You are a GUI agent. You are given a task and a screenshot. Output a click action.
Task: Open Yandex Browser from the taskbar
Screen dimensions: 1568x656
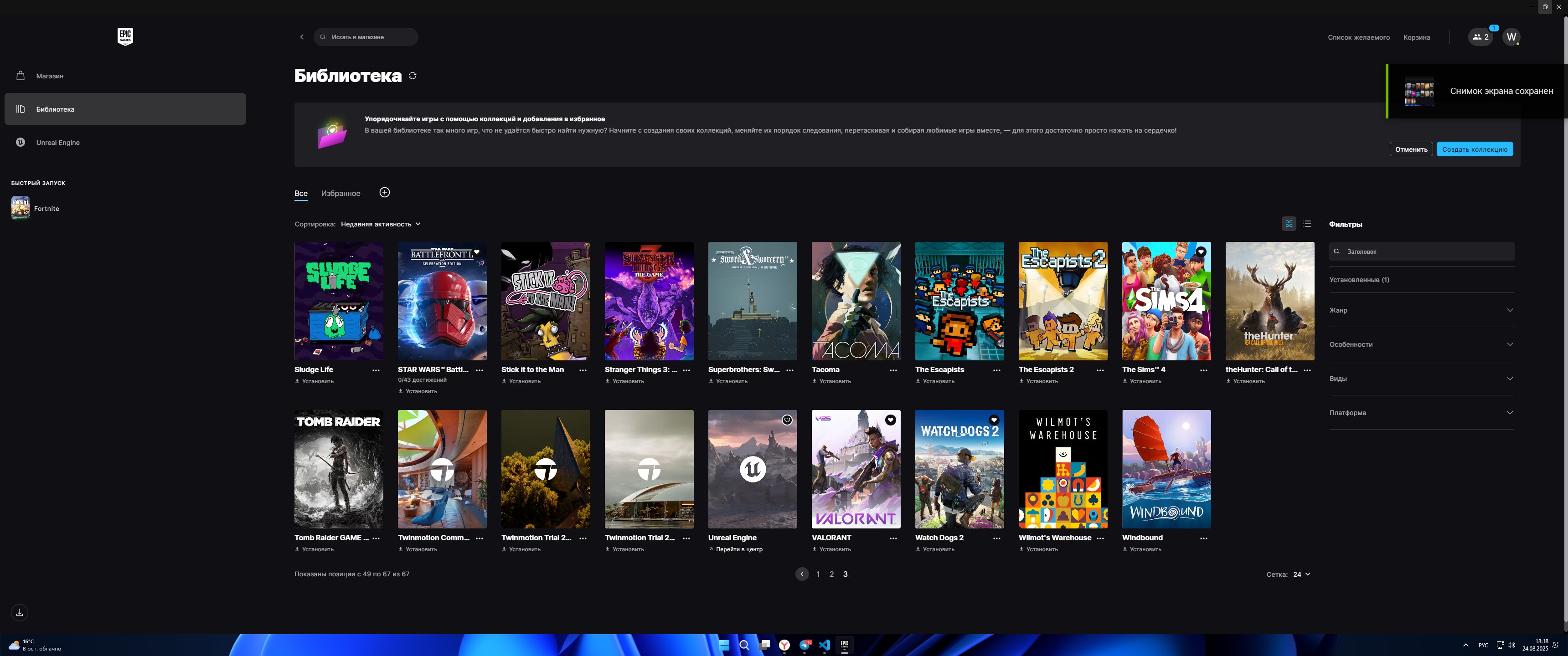[784, 645]
